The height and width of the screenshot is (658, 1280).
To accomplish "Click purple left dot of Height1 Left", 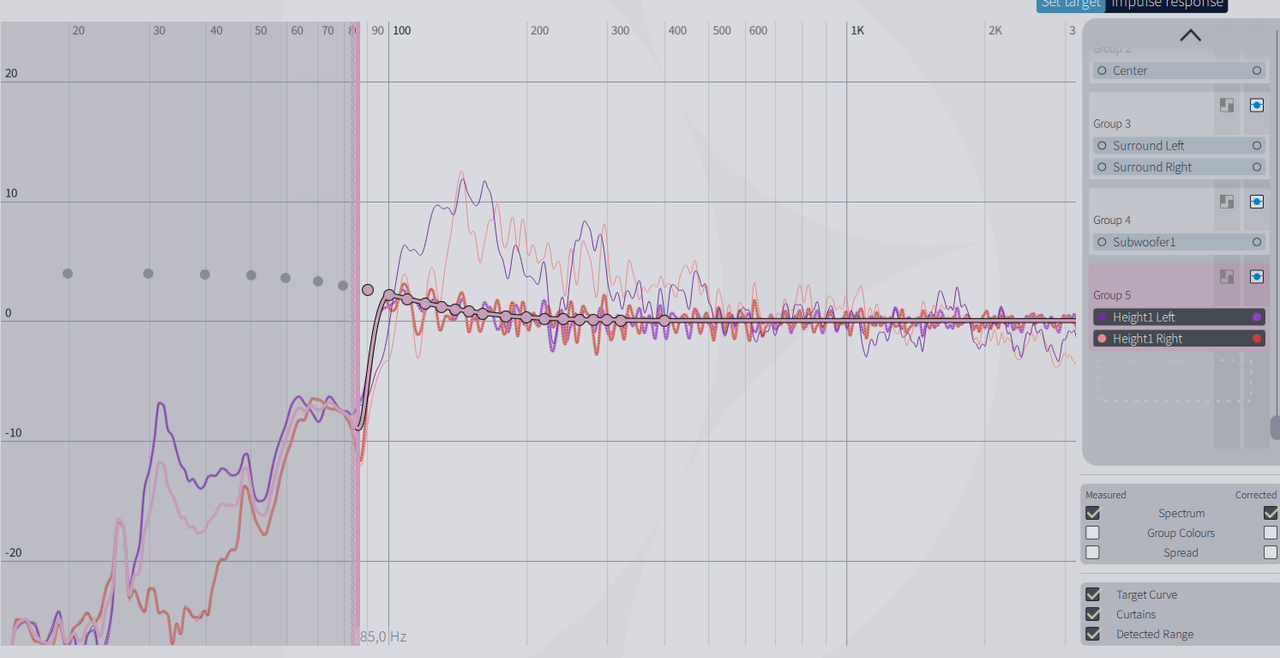I will [1102, 317].
